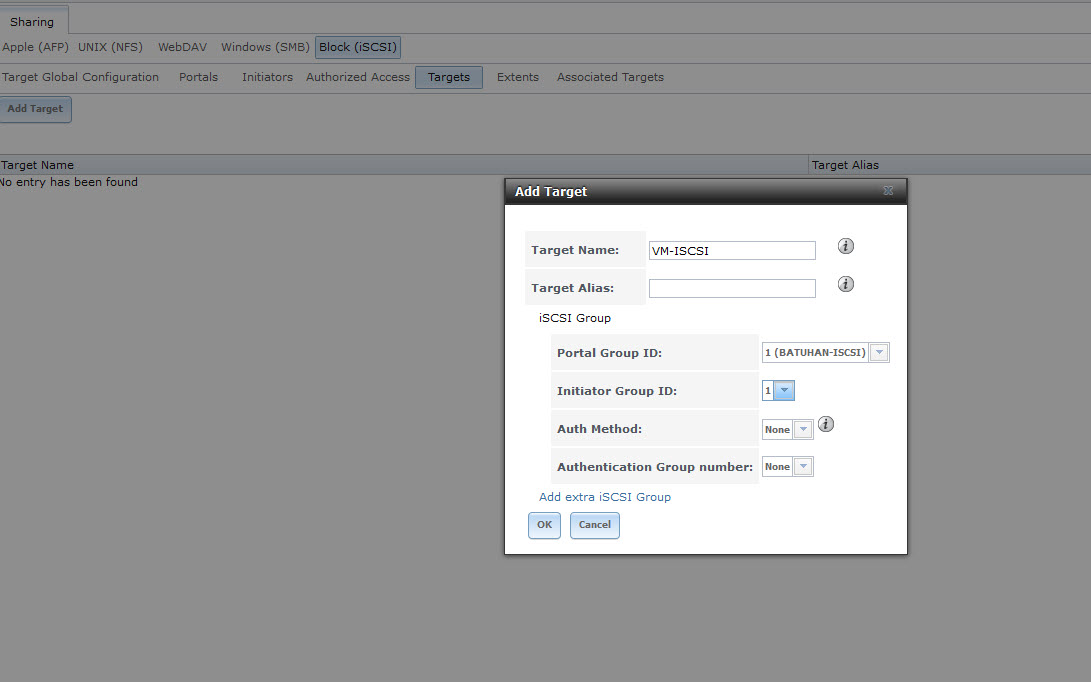The height and width of the screenshot is (682, 1091).
Task: Open the Authorized Access tab
Action: coord(357,77)
